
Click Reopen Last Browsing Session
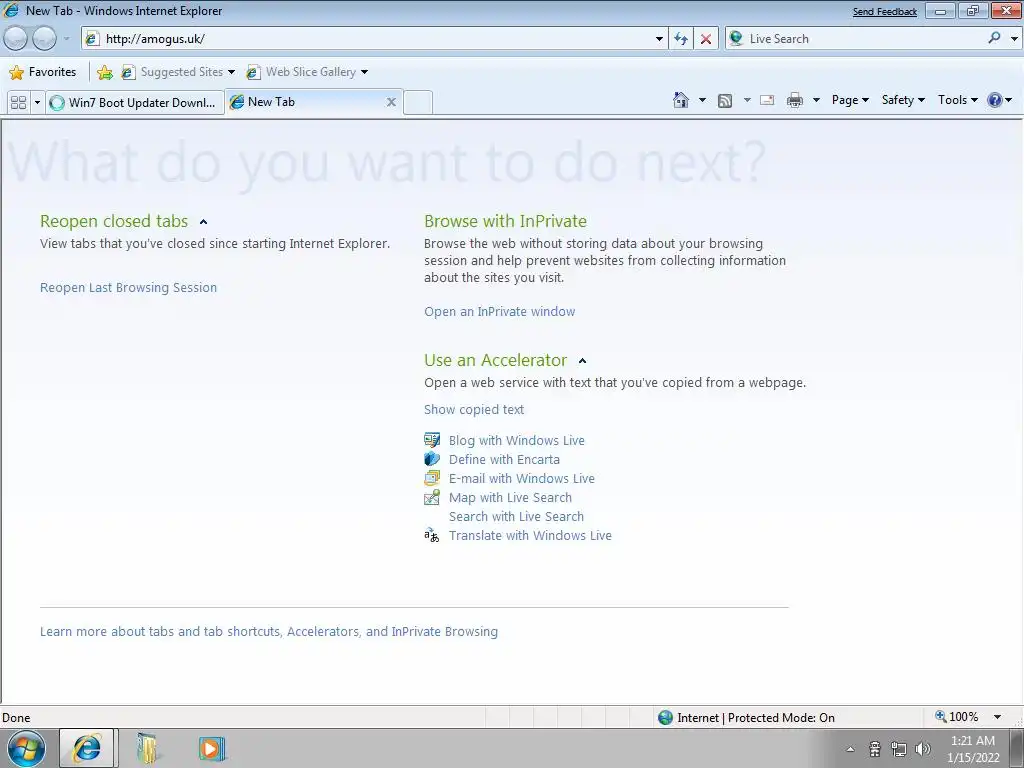click(129, 287)
